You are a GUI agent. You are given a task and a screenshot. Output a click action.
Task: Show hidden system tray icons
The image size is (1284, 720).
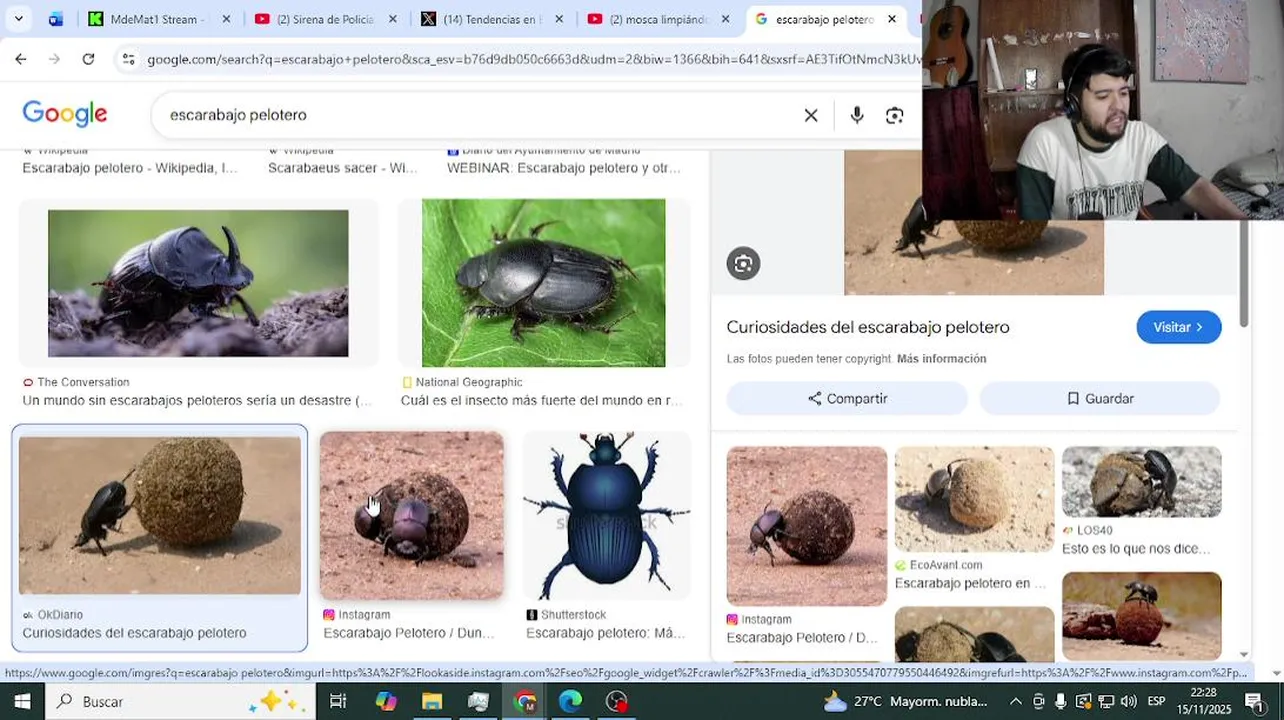tap(1015, 701)
